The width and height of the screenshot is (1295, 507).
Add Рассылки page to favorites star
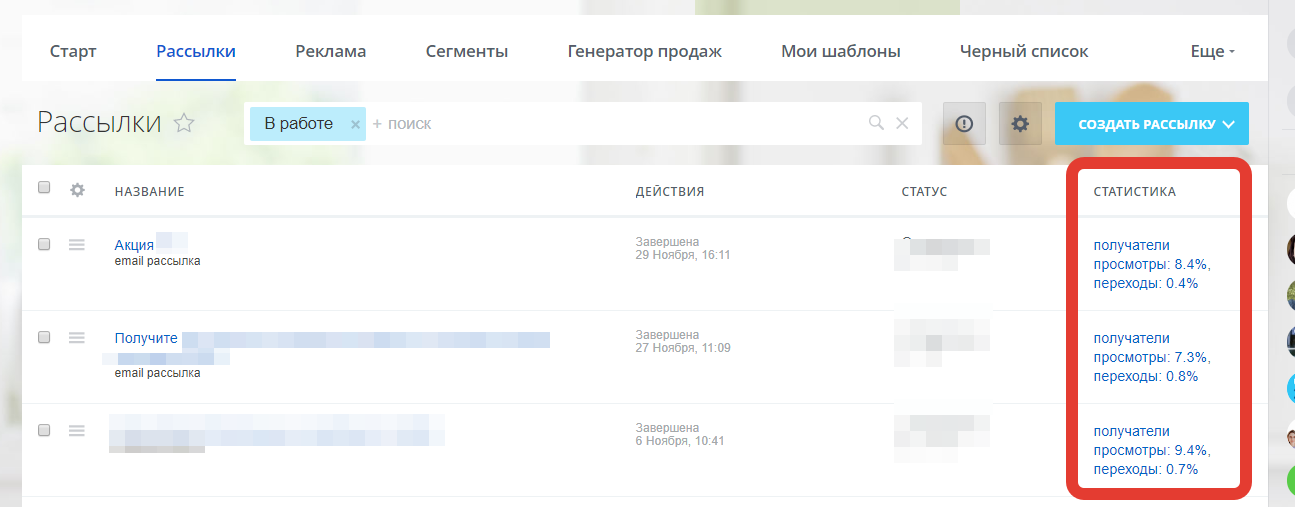click(x=184, y=123)
